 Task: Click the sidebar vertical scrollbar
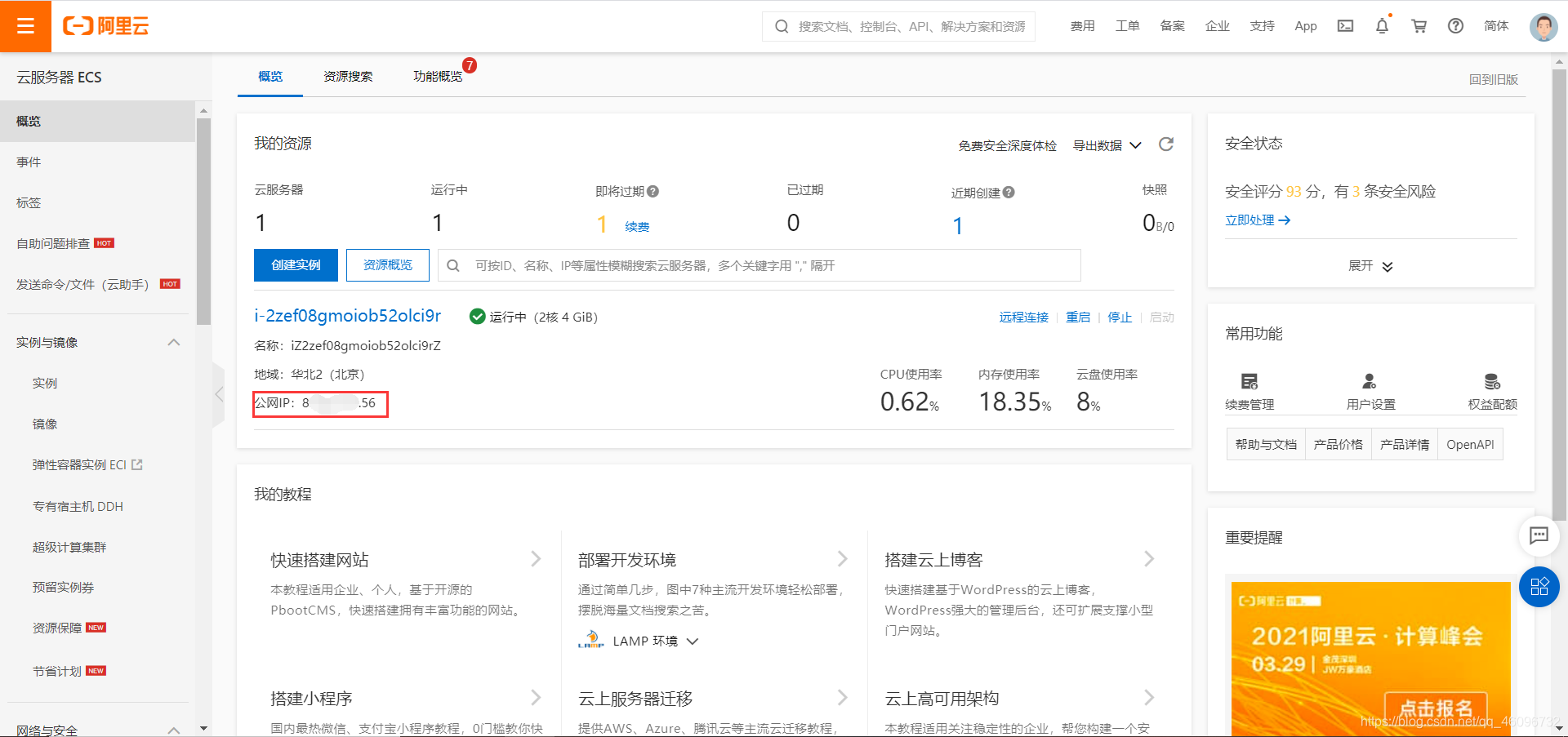pos(203,222)
